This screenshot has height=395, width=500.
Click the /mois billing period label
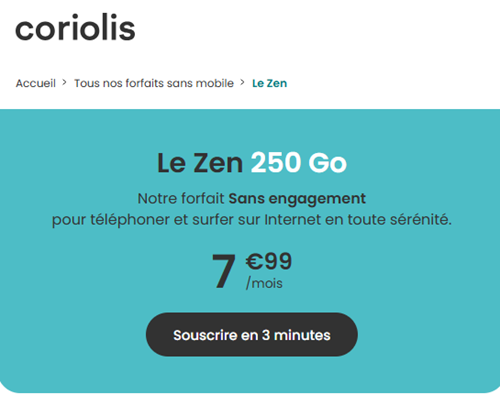[264, 283]
